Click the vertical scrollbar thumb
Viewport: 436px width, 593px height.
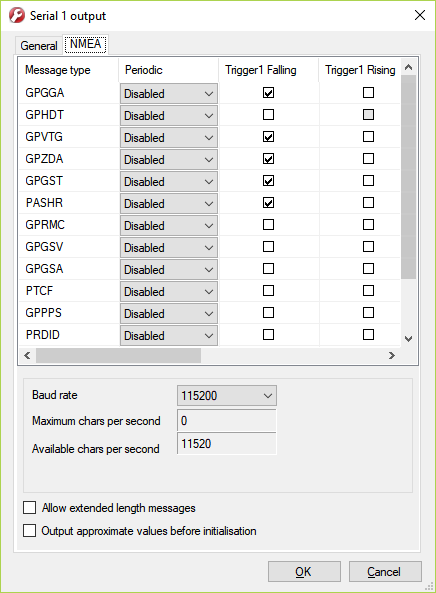[408, 177]
